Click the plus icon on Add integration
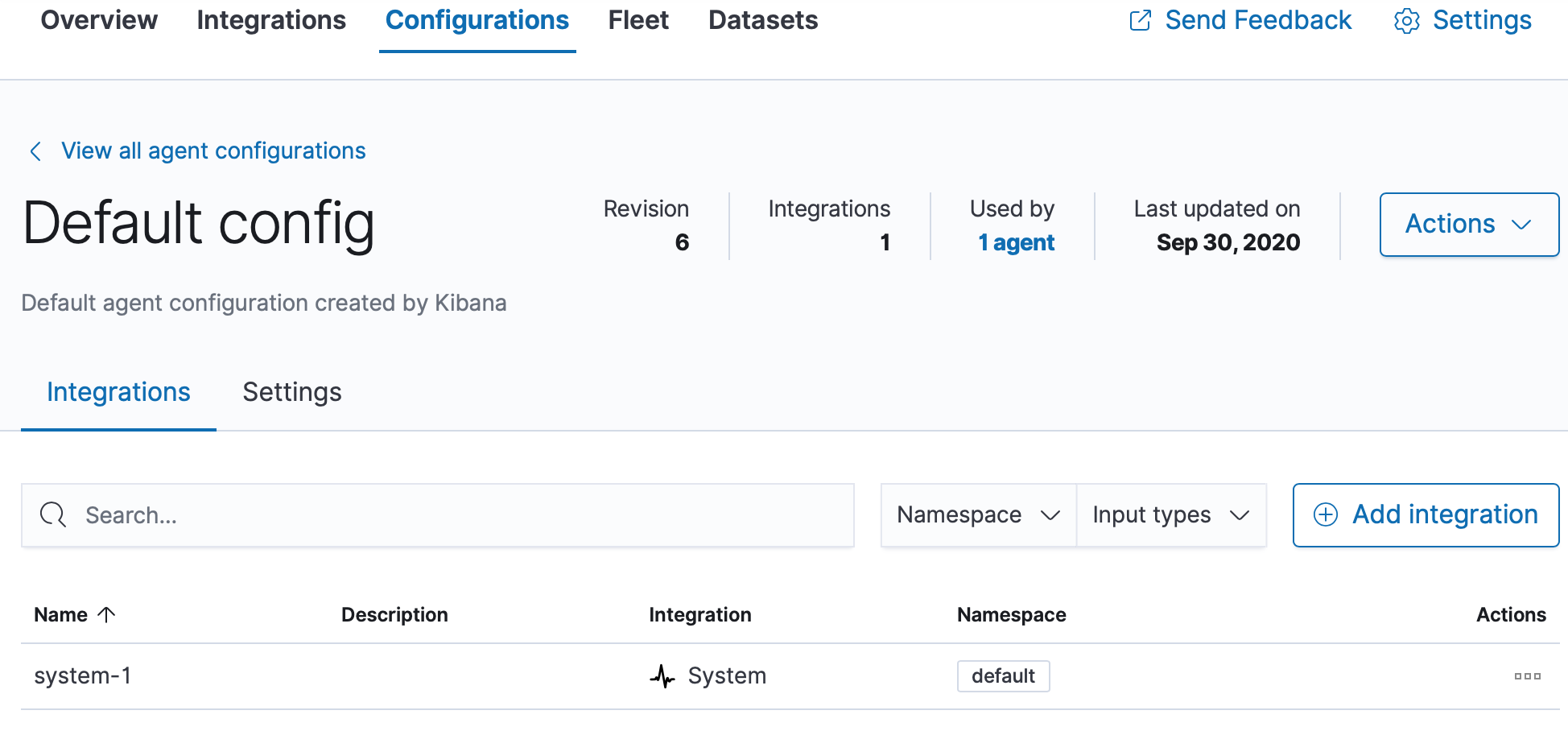The image size is (1568, 731). tap(1325, 514)
